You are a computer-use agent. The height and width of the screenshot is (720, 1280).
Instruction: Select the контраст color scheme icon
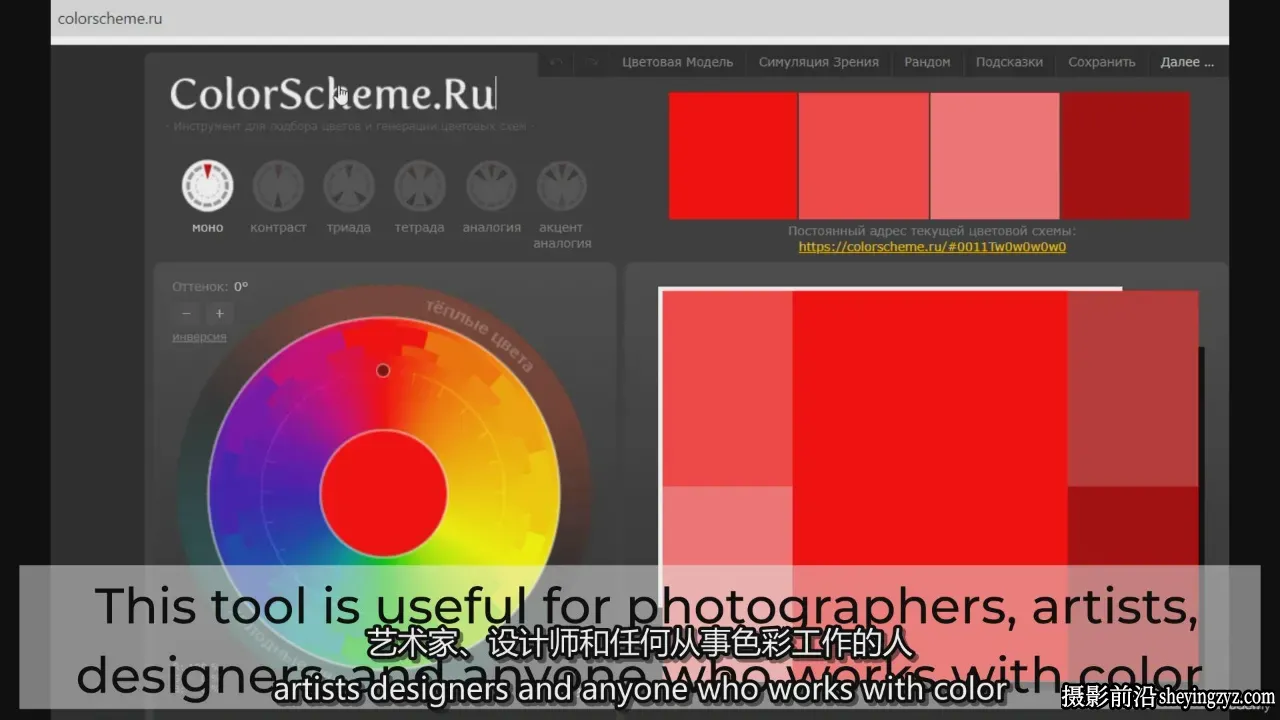coord(278,186)
